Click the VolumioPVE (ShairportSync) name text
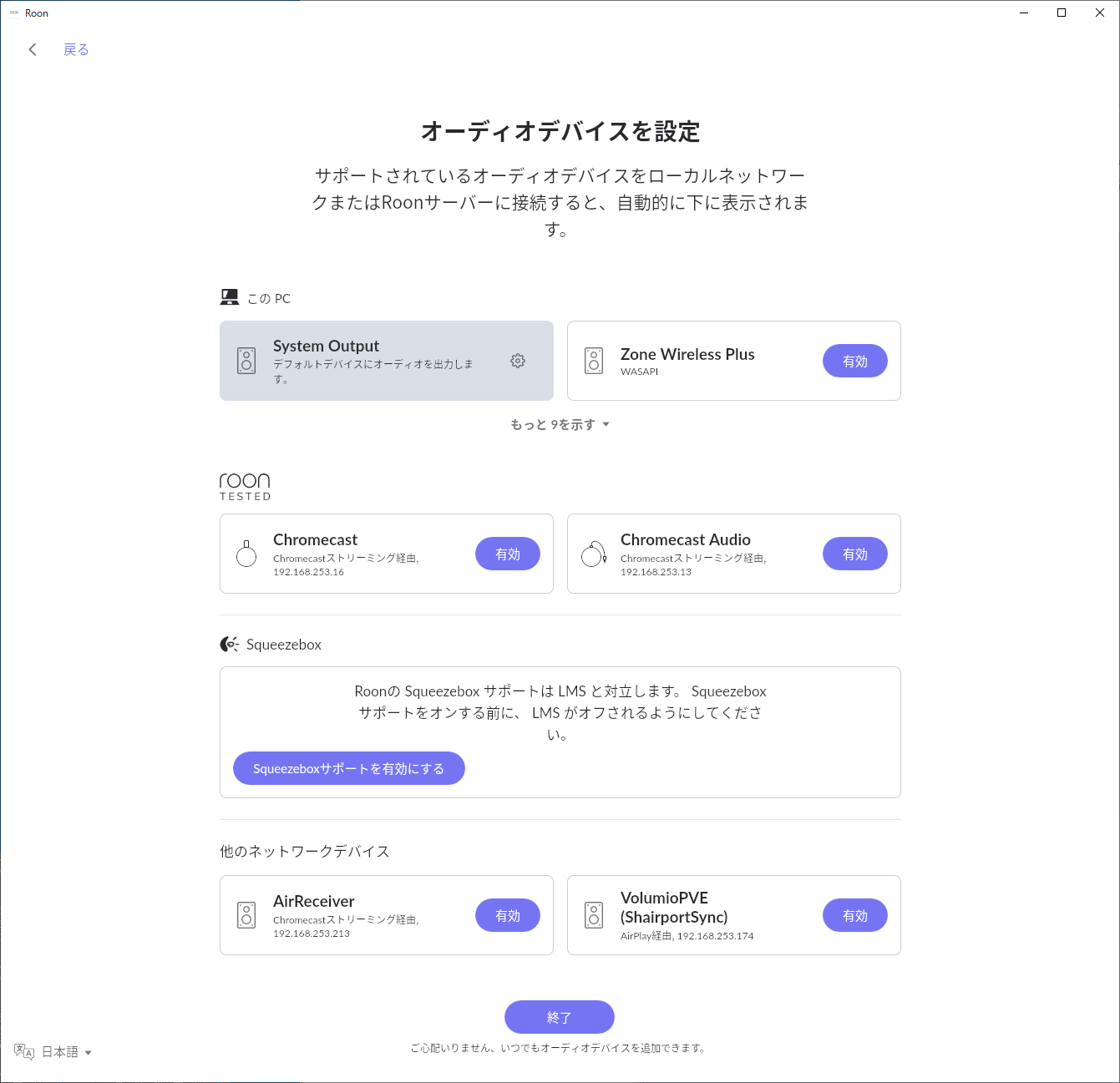Image resolution: width=1120 pixels, height=1083 pixels. (x=674, y=907)
